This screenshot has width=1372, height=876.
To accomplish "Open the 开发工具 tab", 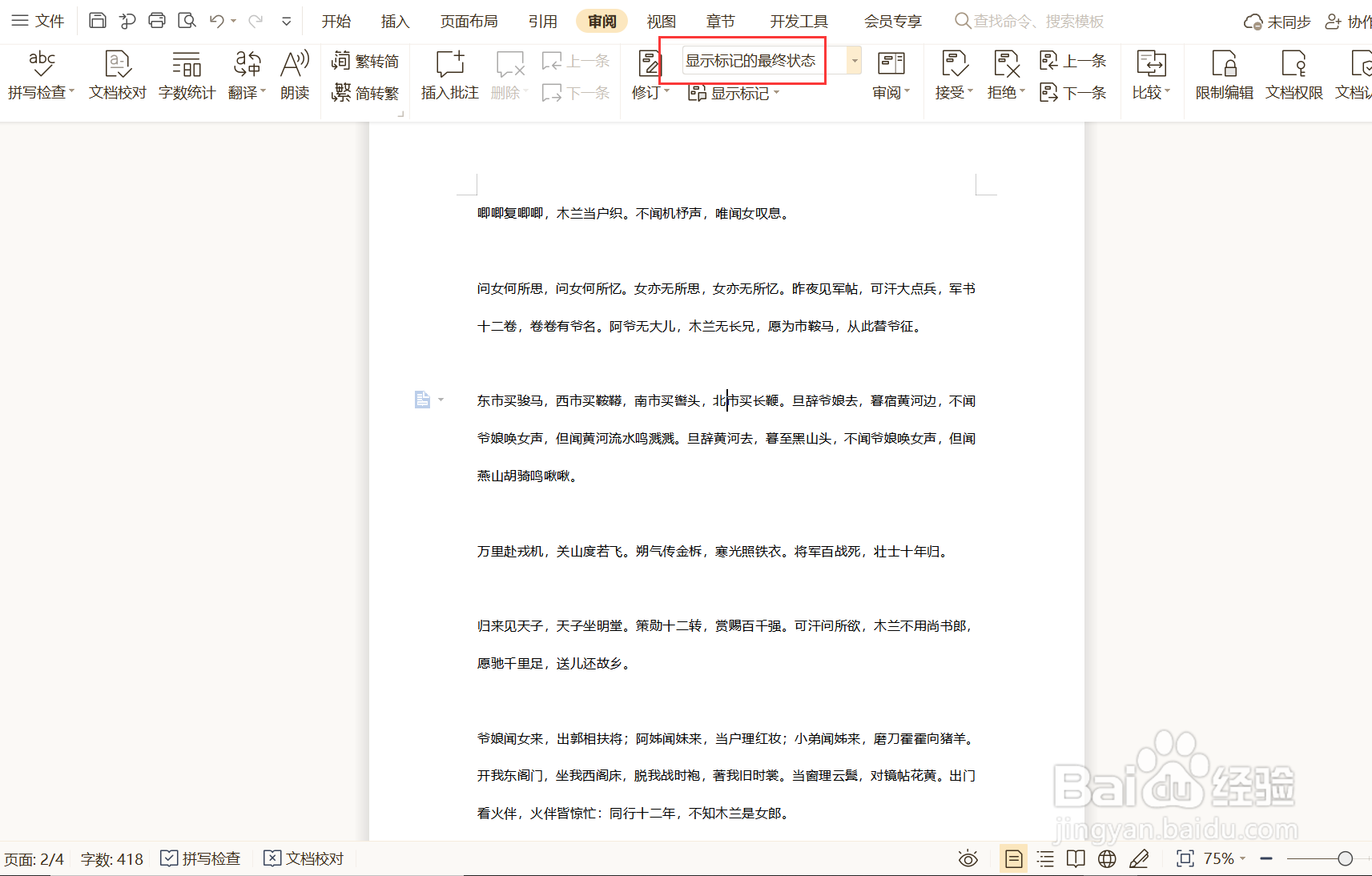I will tap(799, 22).
